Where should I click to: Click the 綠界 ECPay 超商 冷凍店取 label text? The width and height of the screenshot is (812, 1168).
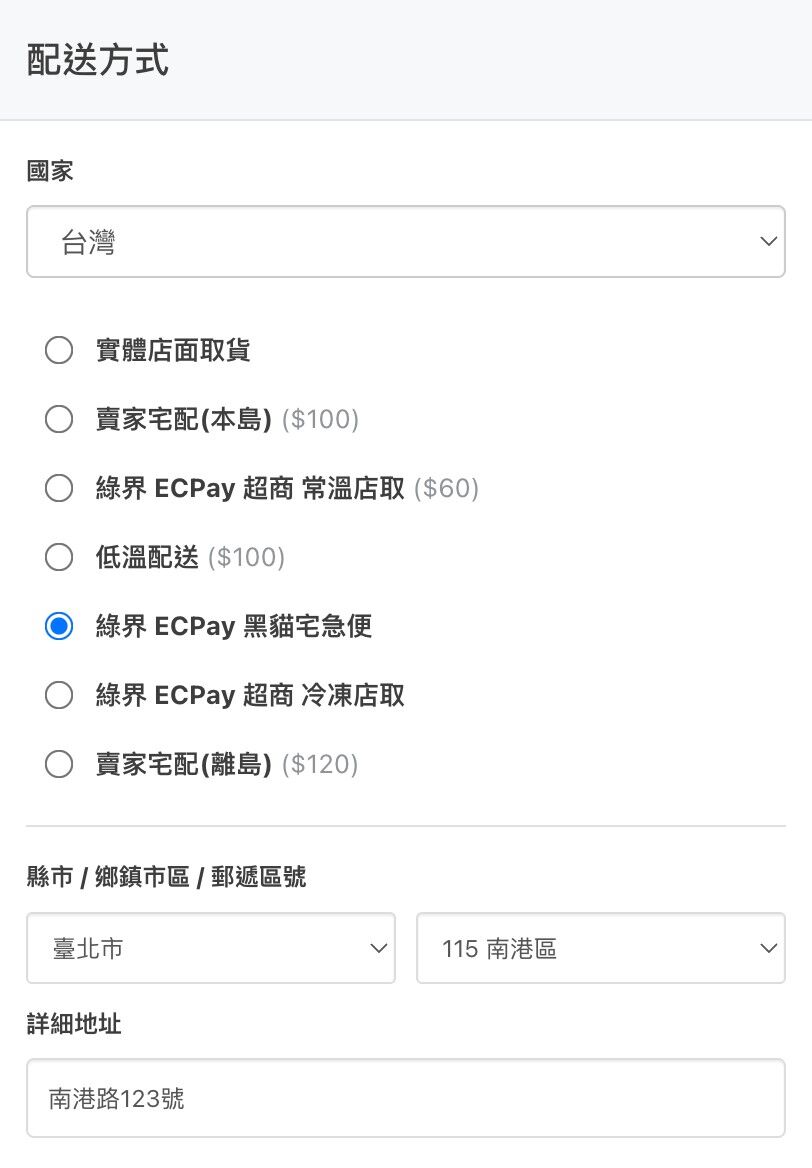250,695
